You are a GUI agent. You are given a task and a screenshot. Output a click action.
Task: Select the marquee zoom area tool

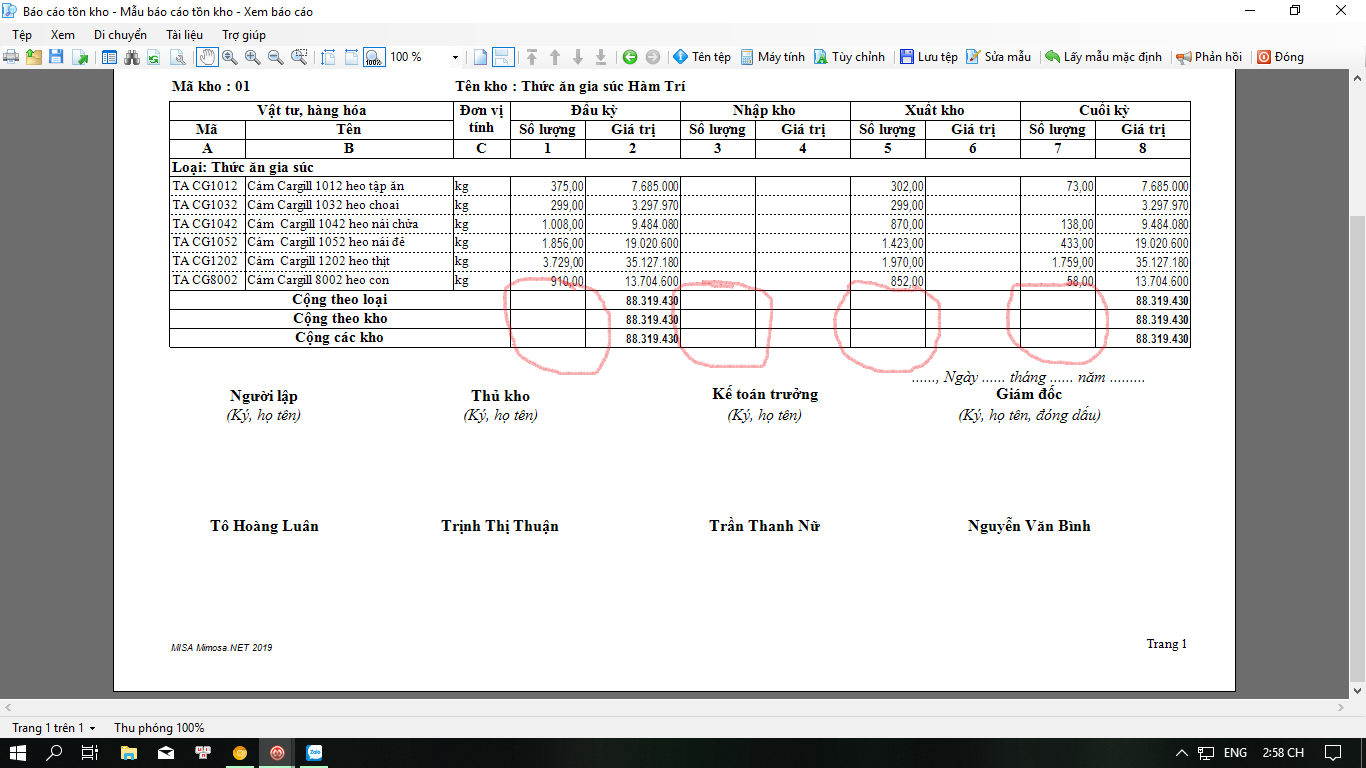click(x=299, y=57)
